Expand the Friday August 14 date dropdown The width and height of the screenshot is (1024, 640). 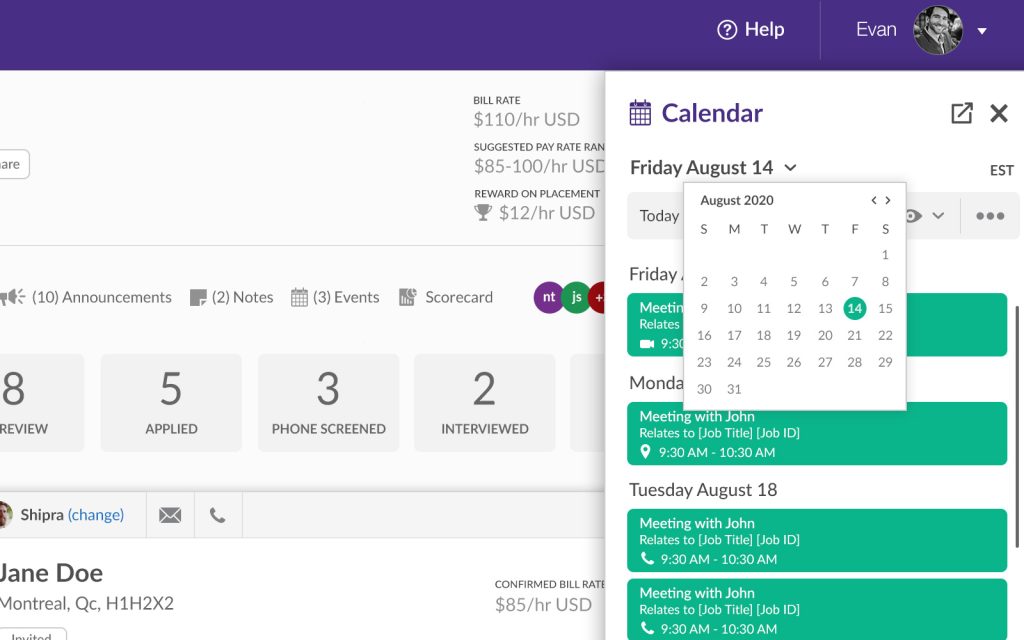click(x=790, y=168)
